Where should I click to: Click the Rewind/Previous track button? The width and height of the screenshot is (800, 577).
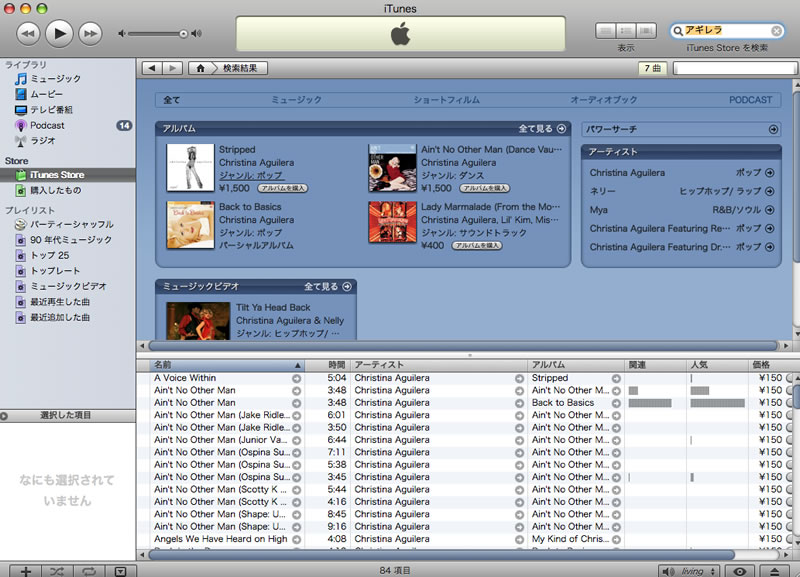[28, 34]
